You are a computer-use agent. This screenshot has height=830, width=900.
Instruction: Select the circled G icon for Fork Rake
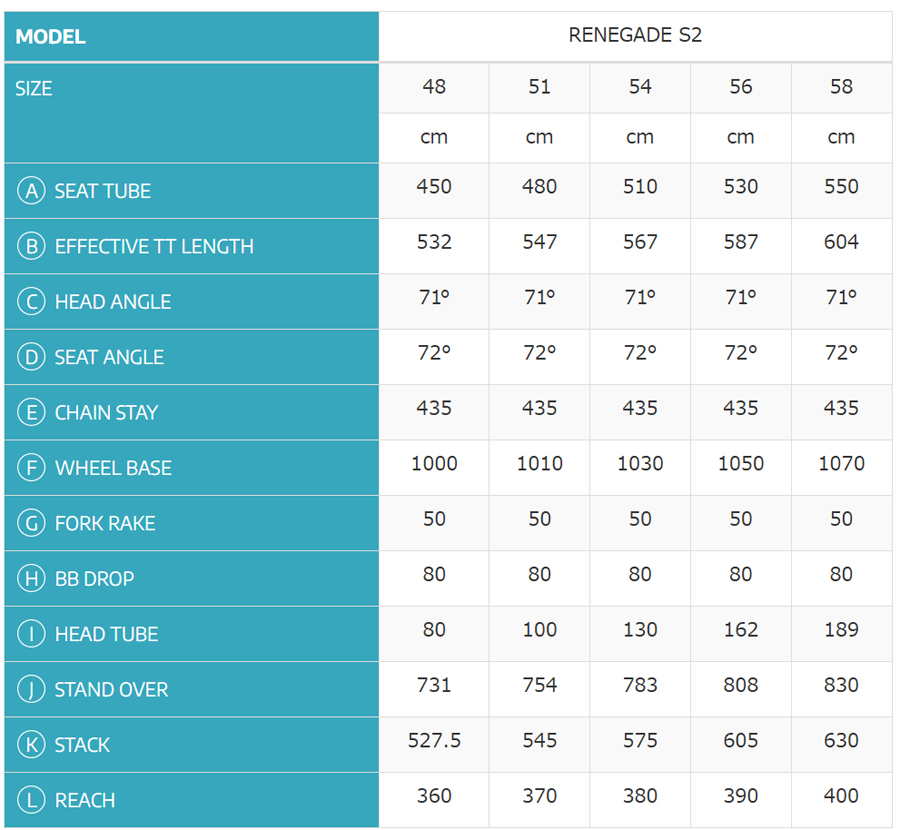[32, 523]
